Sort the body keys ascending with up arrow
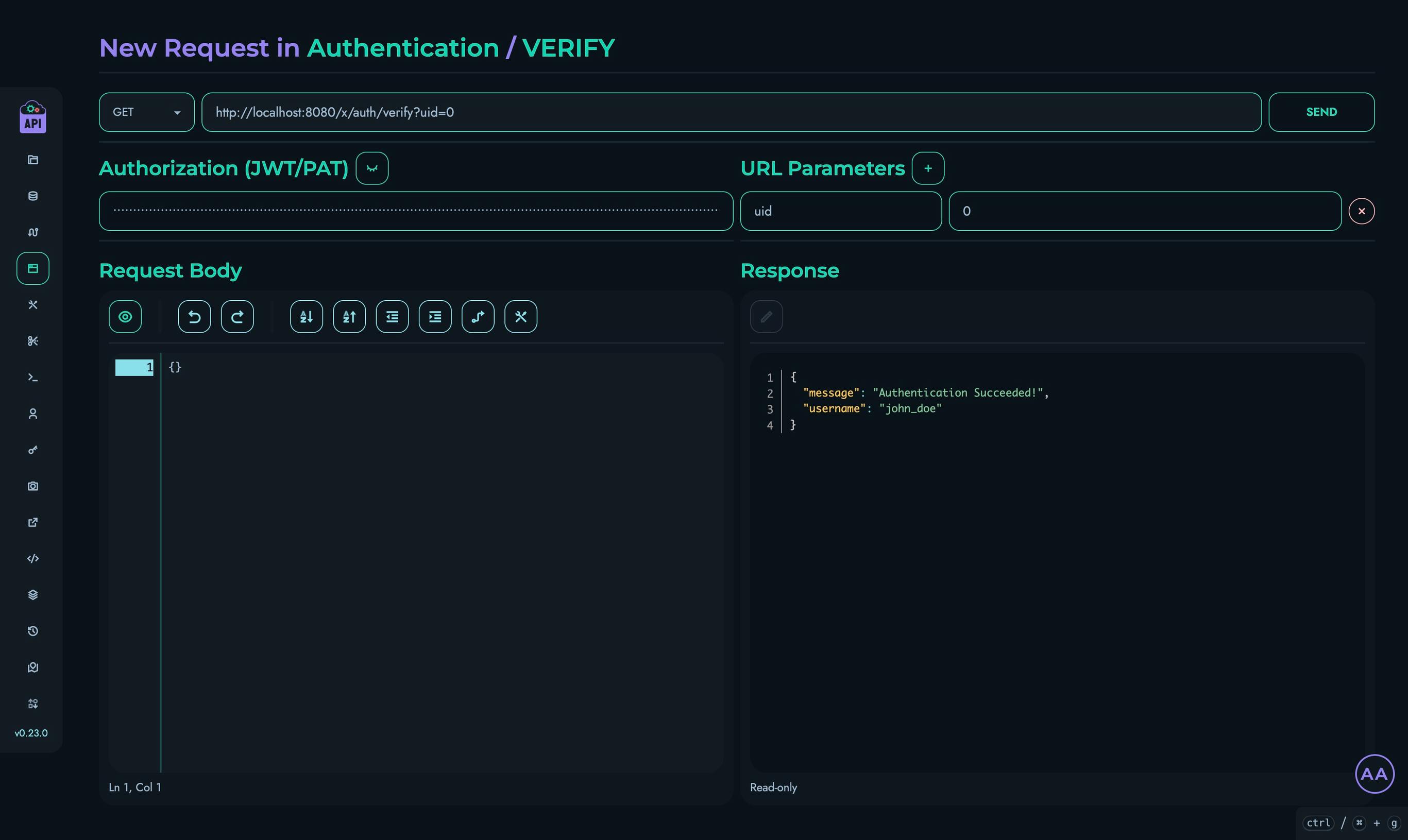The width and height of the screenshot is (1408, 840). [349, 316]
